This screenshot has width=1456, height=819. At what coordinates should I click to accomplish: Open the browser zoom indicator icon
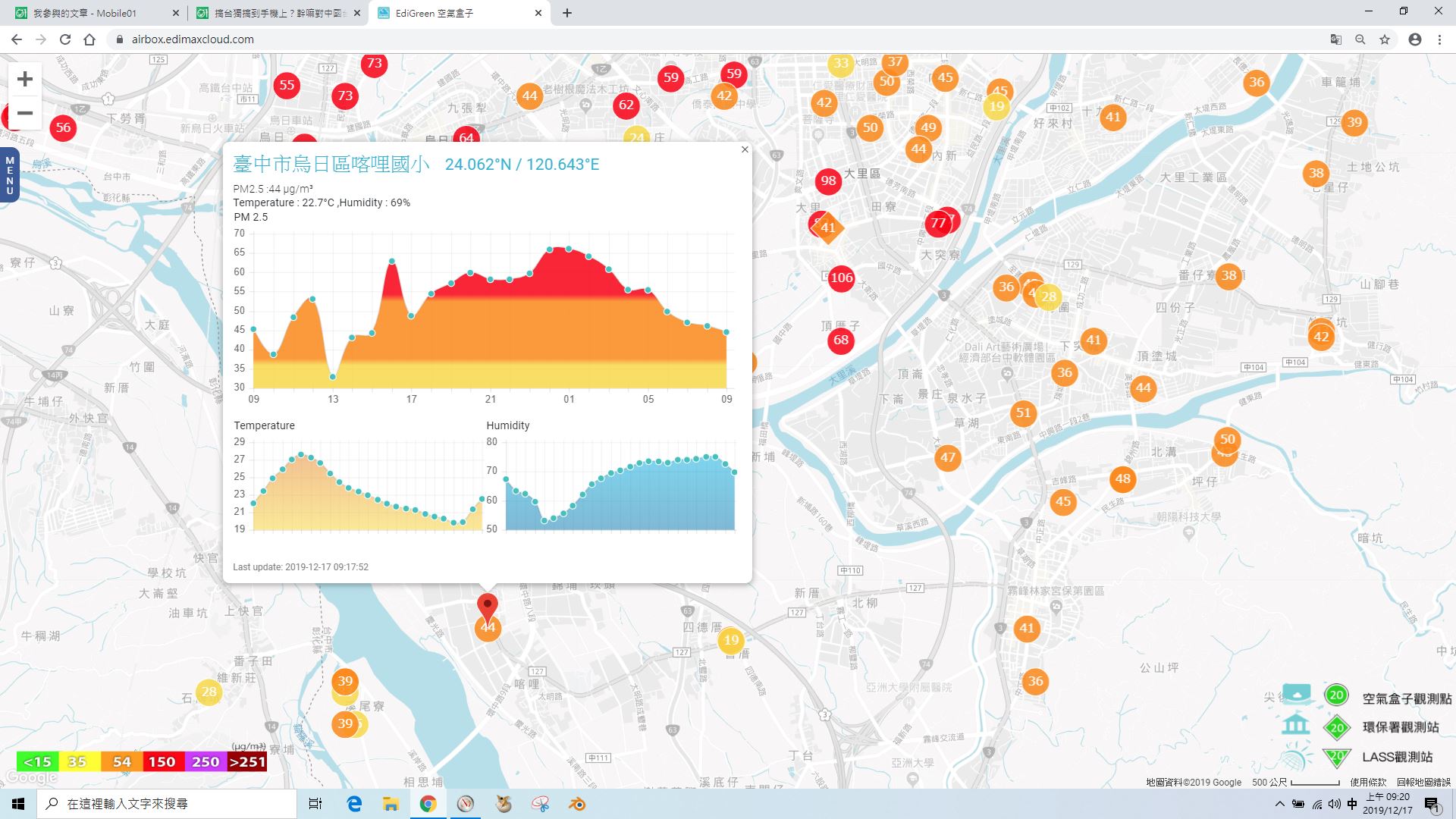tap(1360, 39)
